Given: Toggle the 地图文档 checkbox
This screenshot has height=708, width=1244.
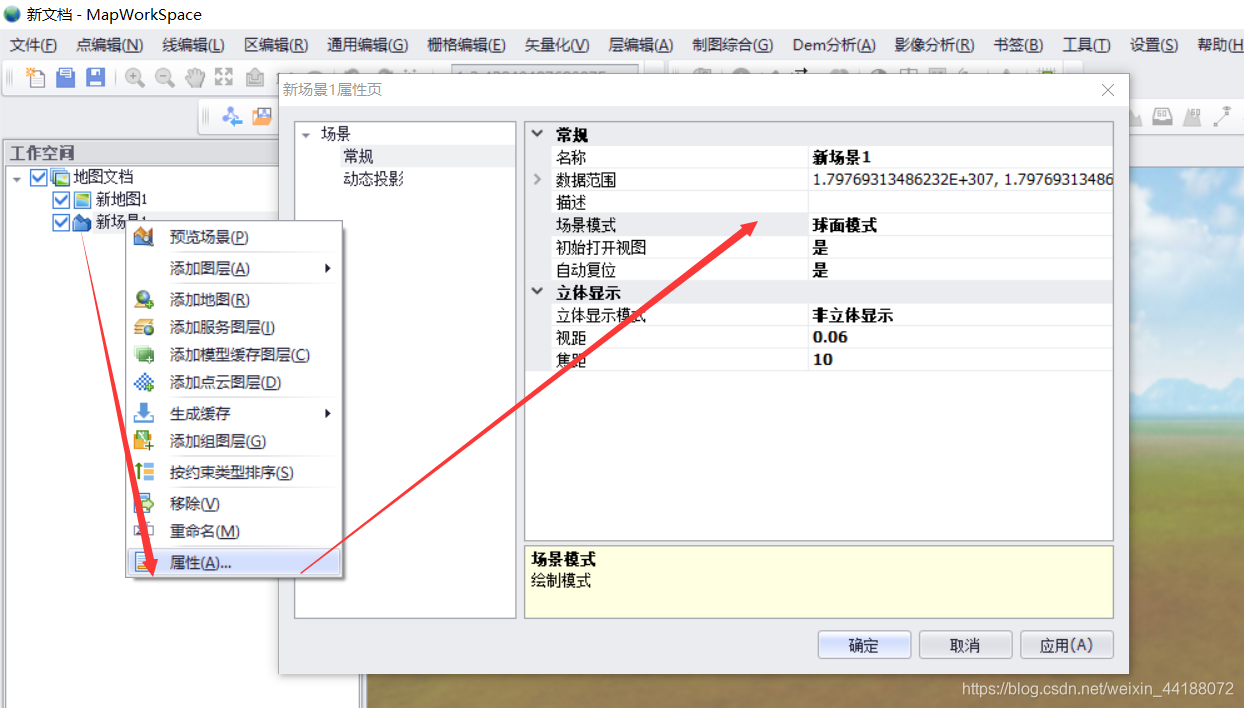Looking at the screenshot, I should coord(39,177).
